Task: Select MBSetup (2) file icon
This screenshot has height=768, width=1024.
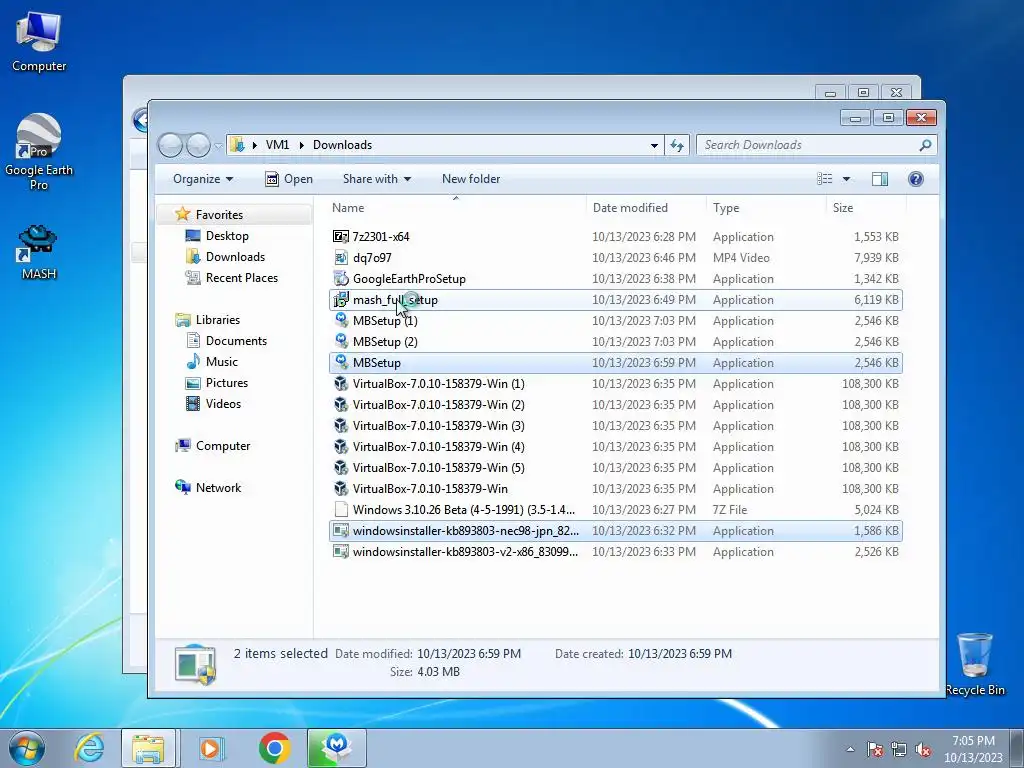Action: [341, 342]
